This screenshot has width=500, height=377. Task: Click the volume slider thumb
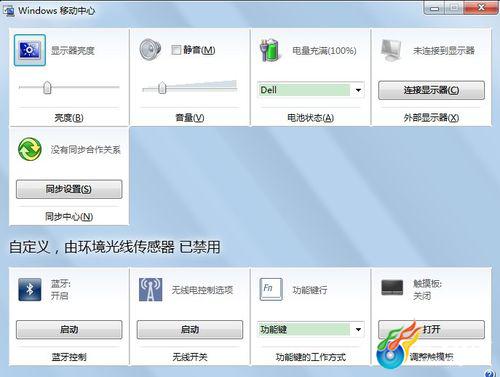click(162, 88)
